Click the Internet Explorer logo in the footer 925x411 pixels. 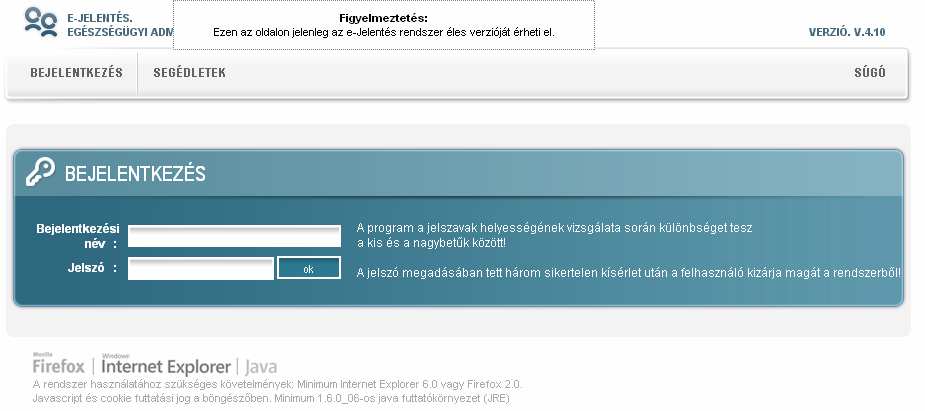(x=166, y=364)
